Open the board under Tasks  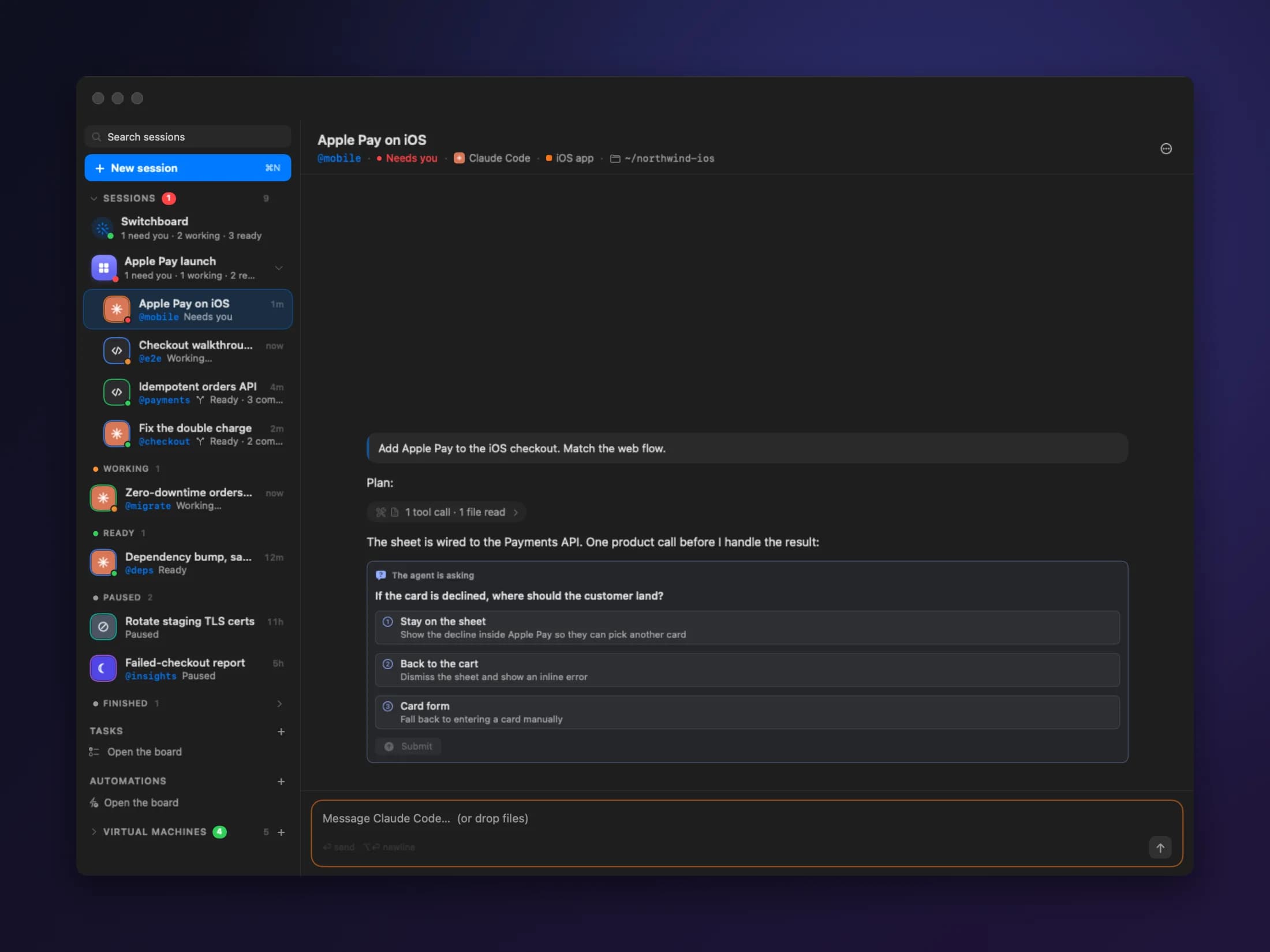(144, 752)
